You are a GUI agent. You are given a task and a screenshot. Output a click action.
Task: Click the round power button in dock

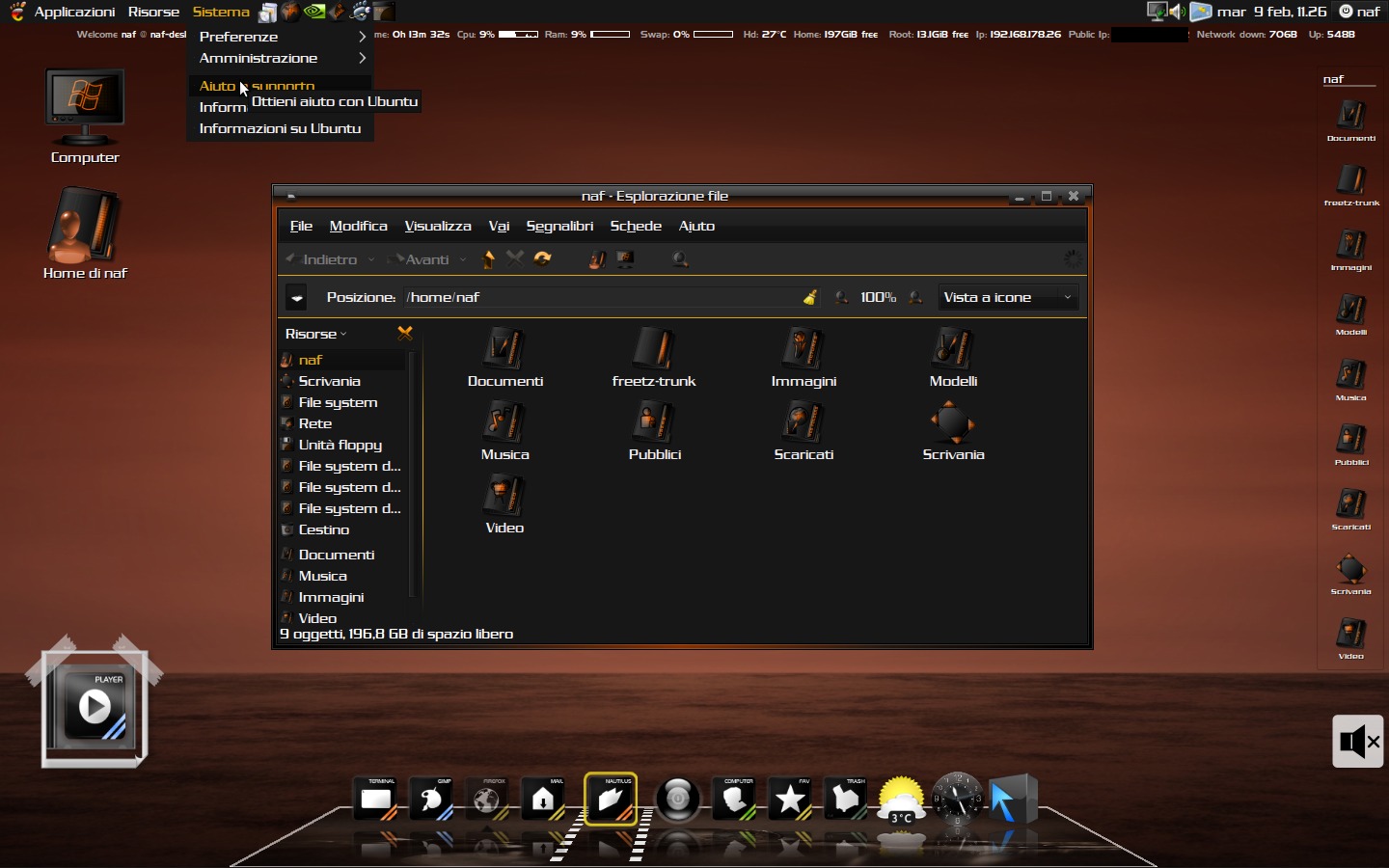point(678,799)
